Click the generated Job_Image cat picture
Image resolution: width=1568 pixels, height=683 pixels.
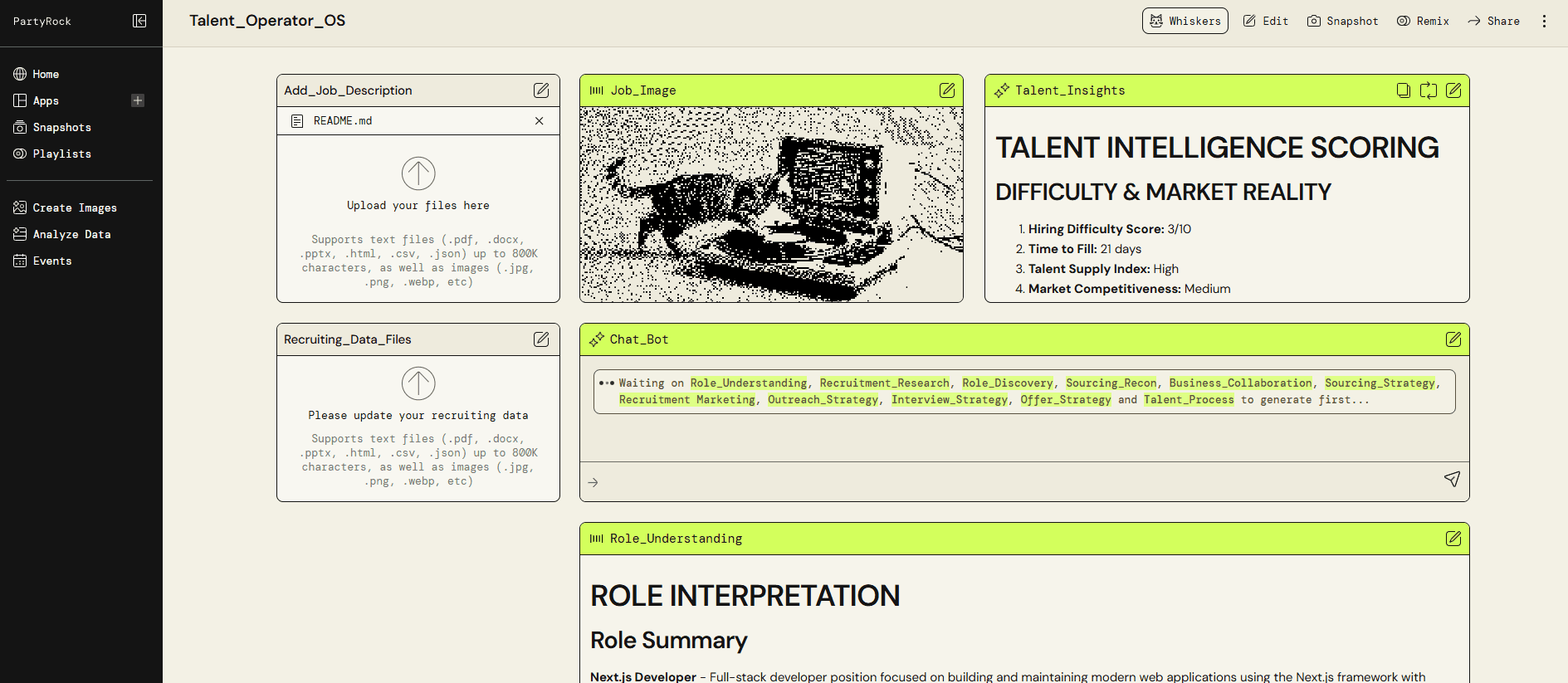pos(771,204)
